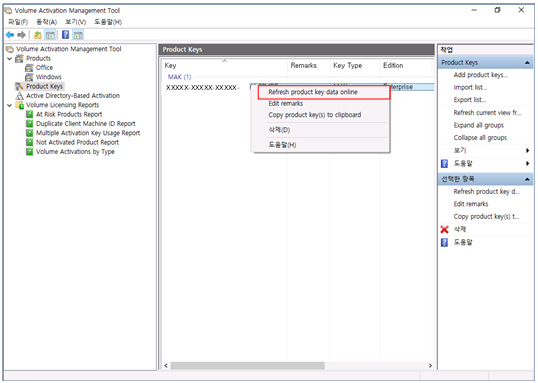The width and height of the screenshot is (538, 383).
Task: Click Refresh product key d... in actions pane
Action: tap(487, 192)
